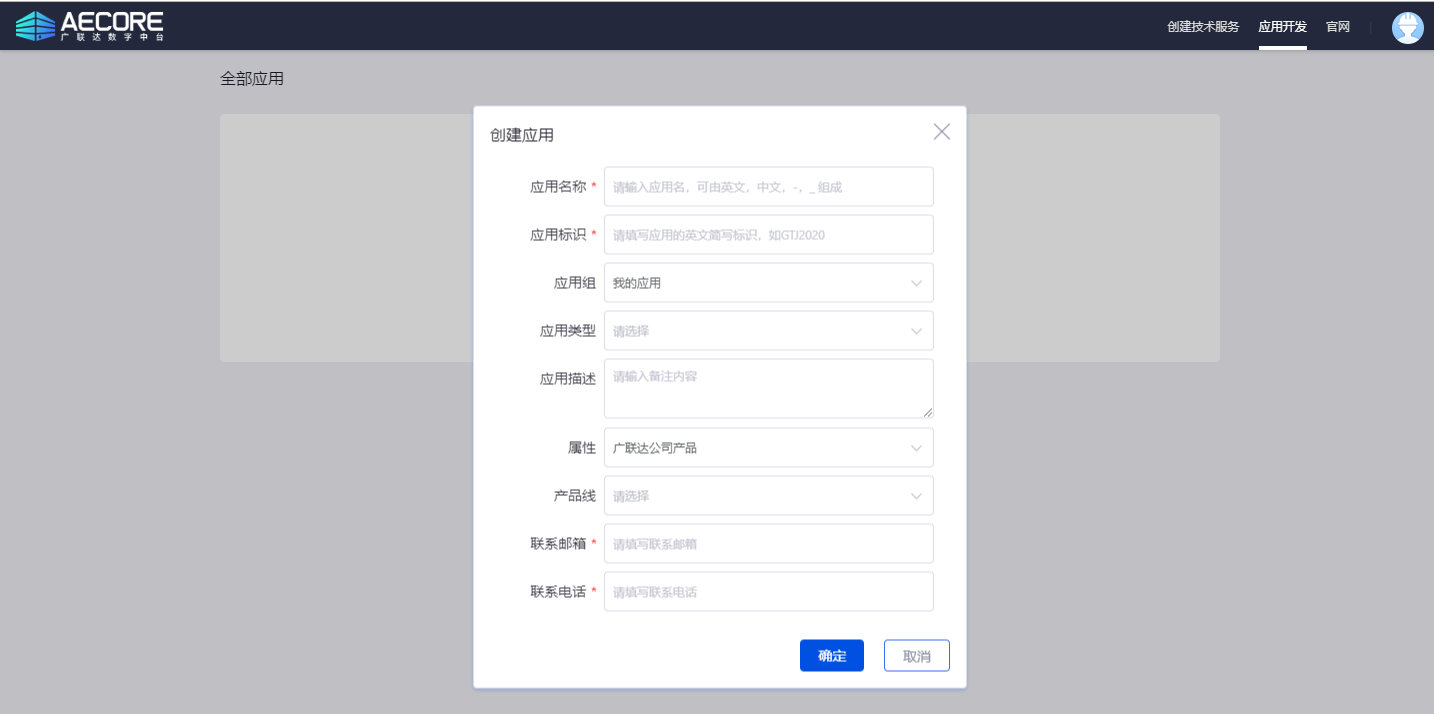Image resolution: width=1434 pixels, height=714 pixels.
Task: Click the 取消 button
Action: (916, 656)
